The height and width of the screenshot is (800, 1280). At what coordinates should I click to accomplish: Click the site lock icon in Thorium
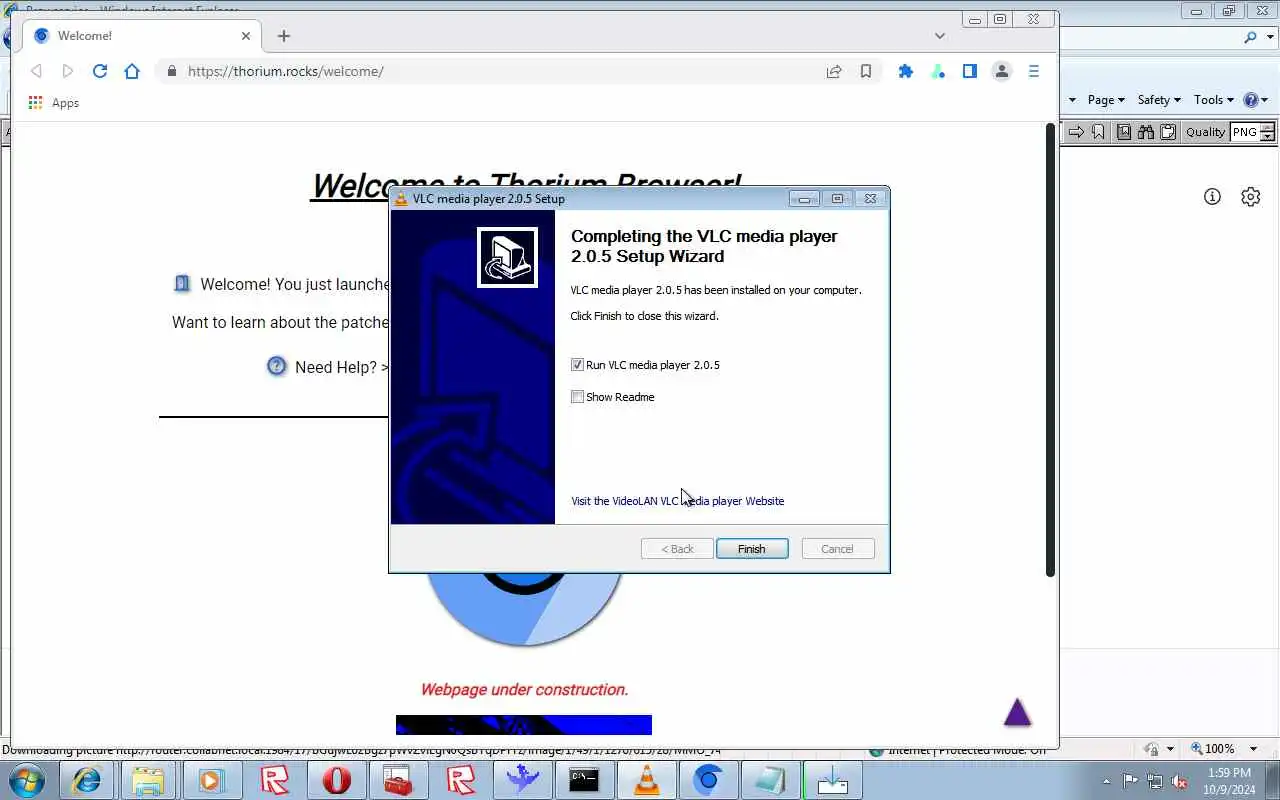pos(172,71)
